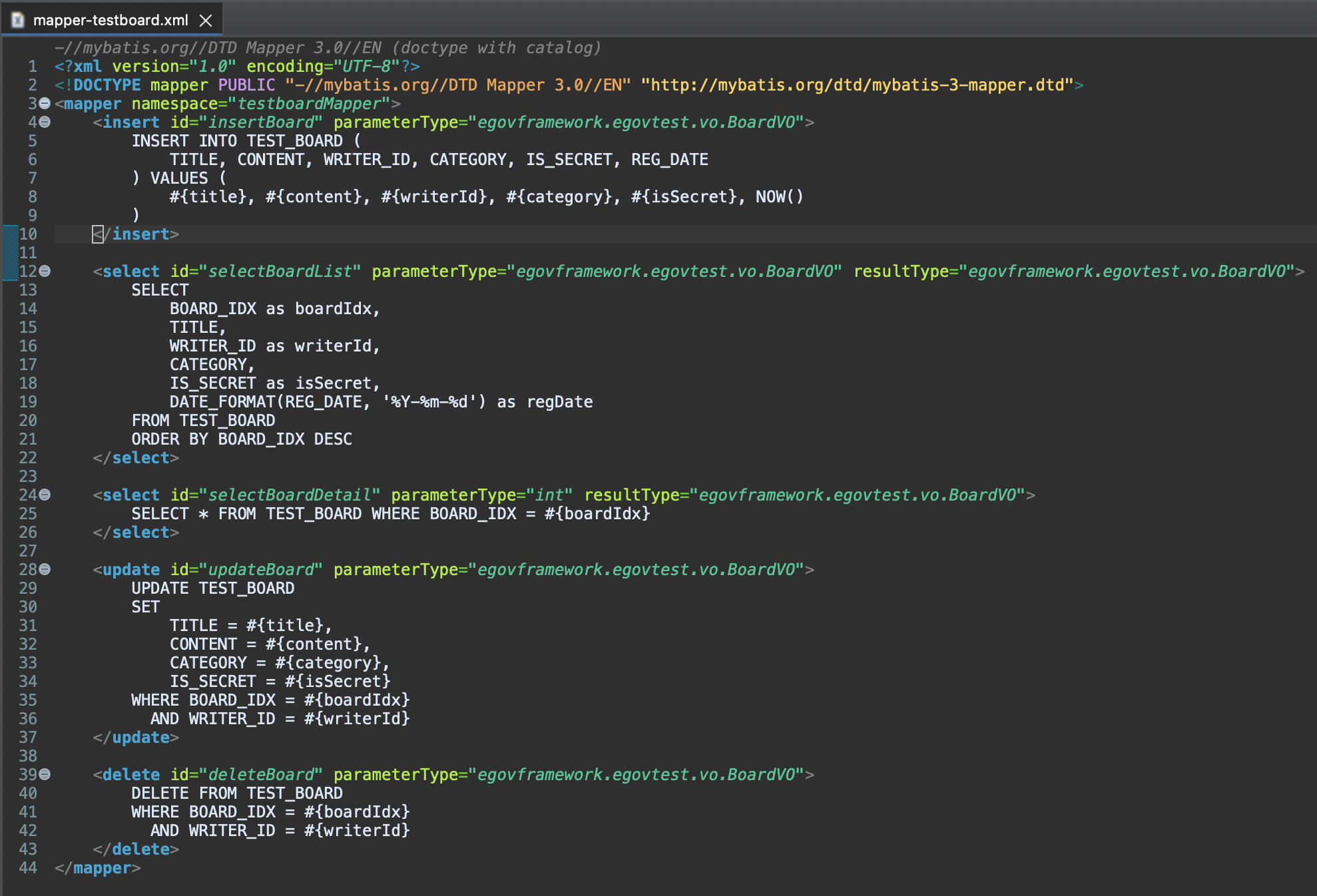Viewport: 1317px width, 896px height.
Task: Click the selectBoardList id value
Action: pyautogui.click(x=280, y=271)
